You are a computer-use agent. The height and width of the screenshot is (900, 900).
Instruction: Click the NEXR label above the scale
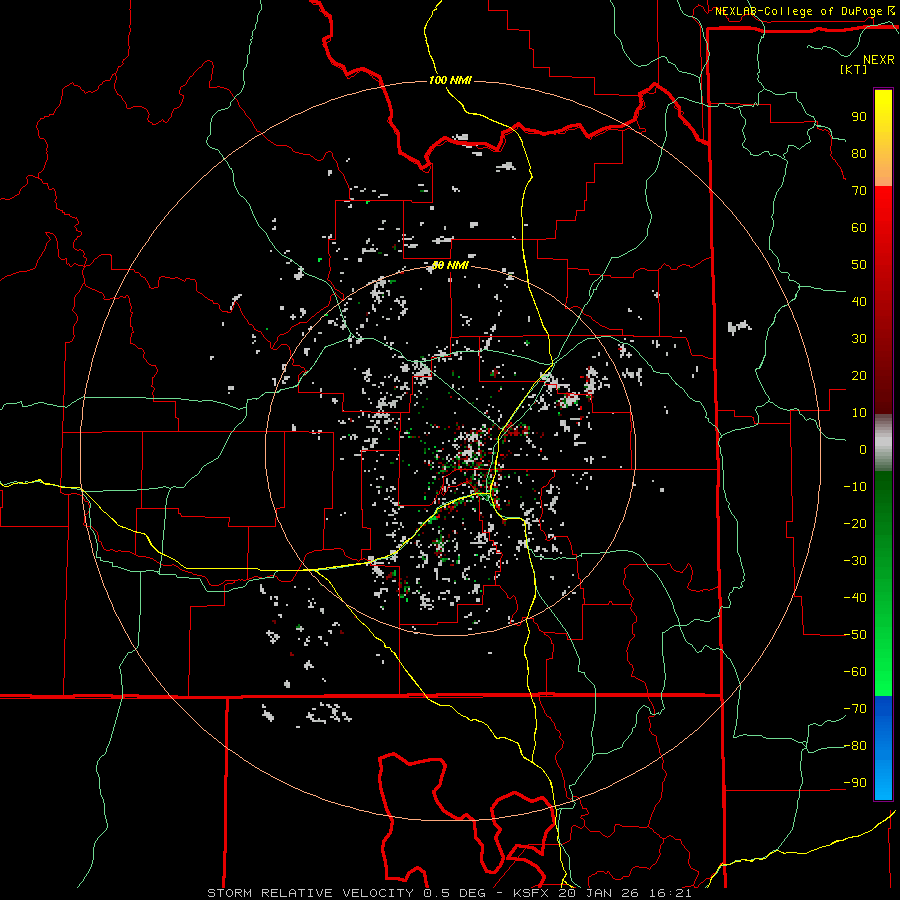click(x=878, y=60)
